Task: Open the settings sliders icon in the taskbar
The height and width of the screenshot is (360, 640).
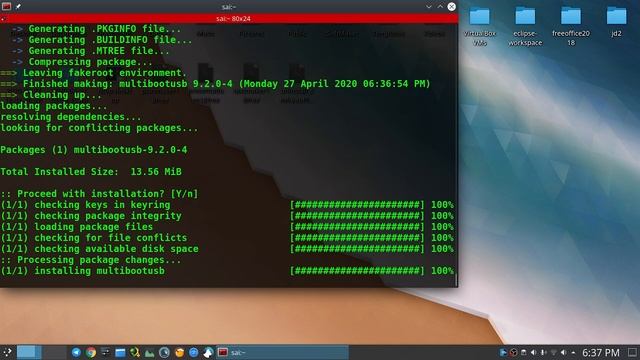Action: coord(105,352)
